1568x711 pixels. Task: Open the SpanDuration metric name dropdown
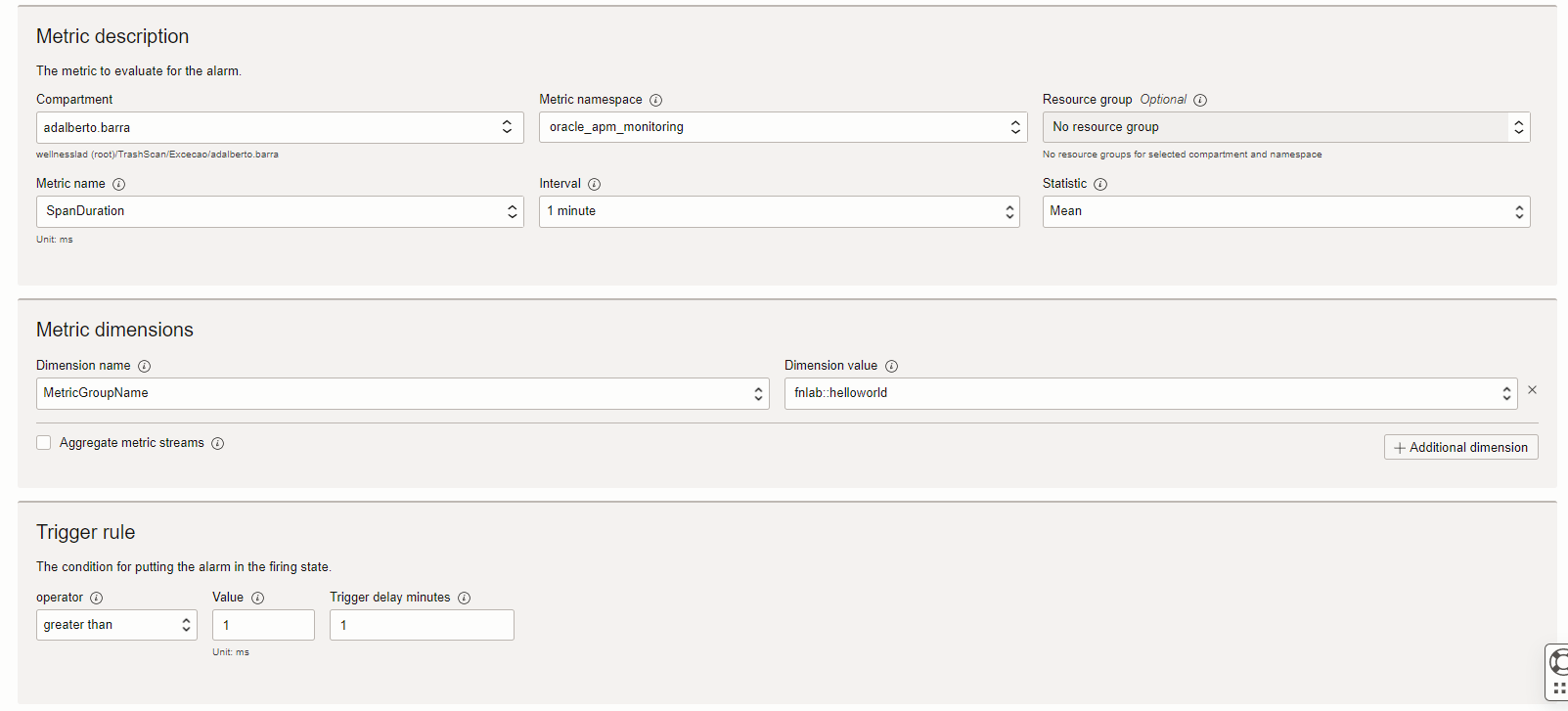tap(280, 211)
